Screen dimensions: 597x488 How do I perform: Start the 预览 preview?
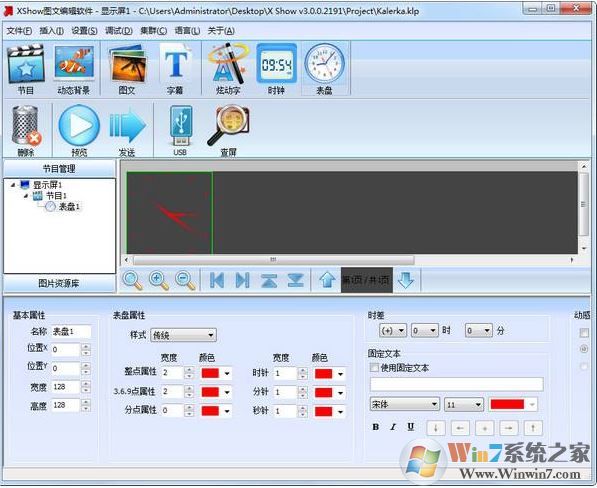click(79, 131)
